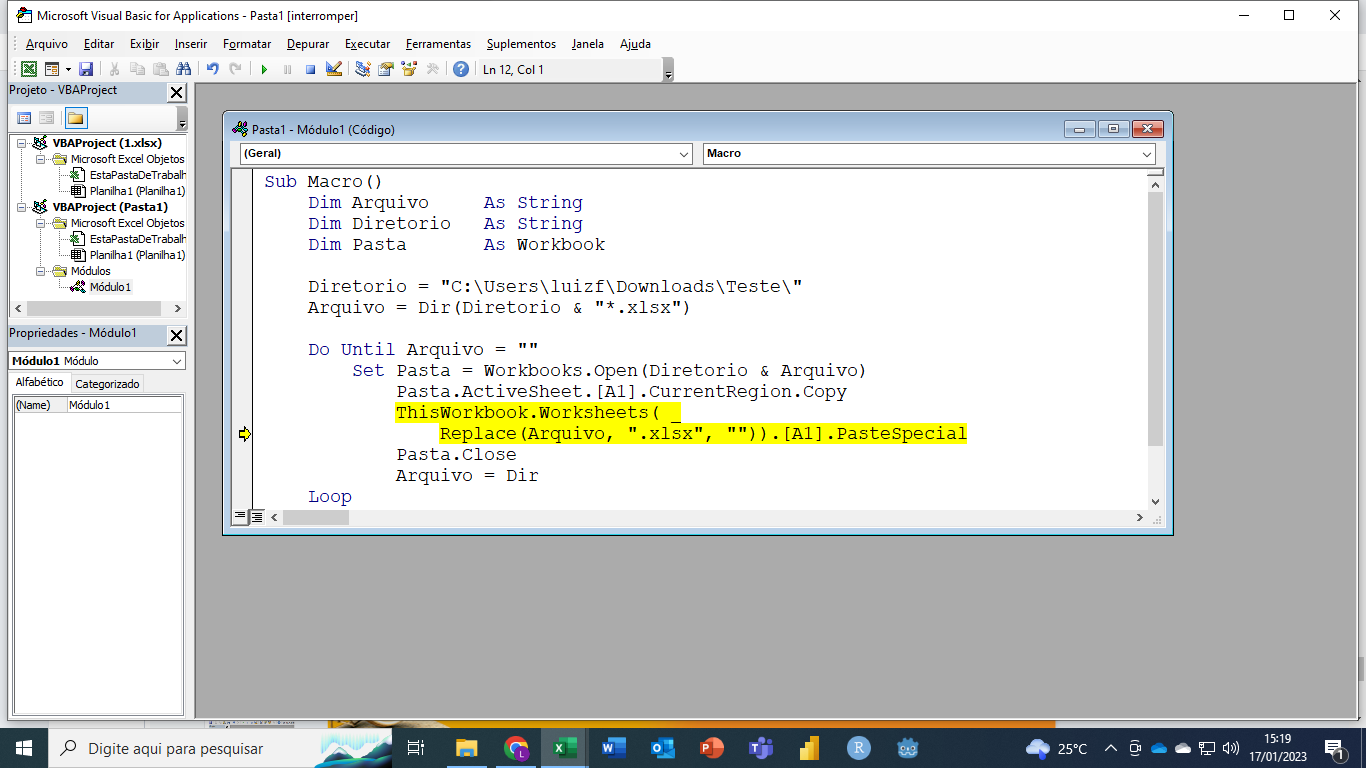Open the Insert UserForm dropdown arrow

[68, 69]
